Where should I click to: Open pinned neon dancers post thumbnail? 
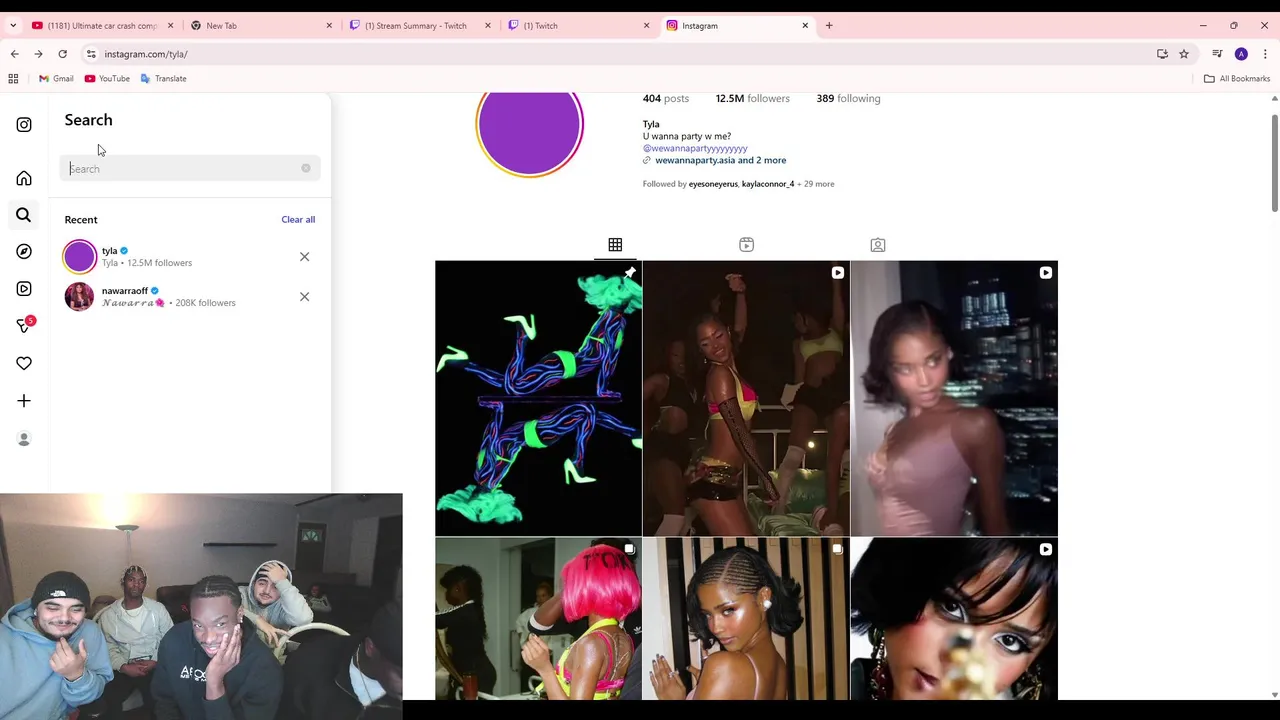pyautogui.click(x=538, y=398)
